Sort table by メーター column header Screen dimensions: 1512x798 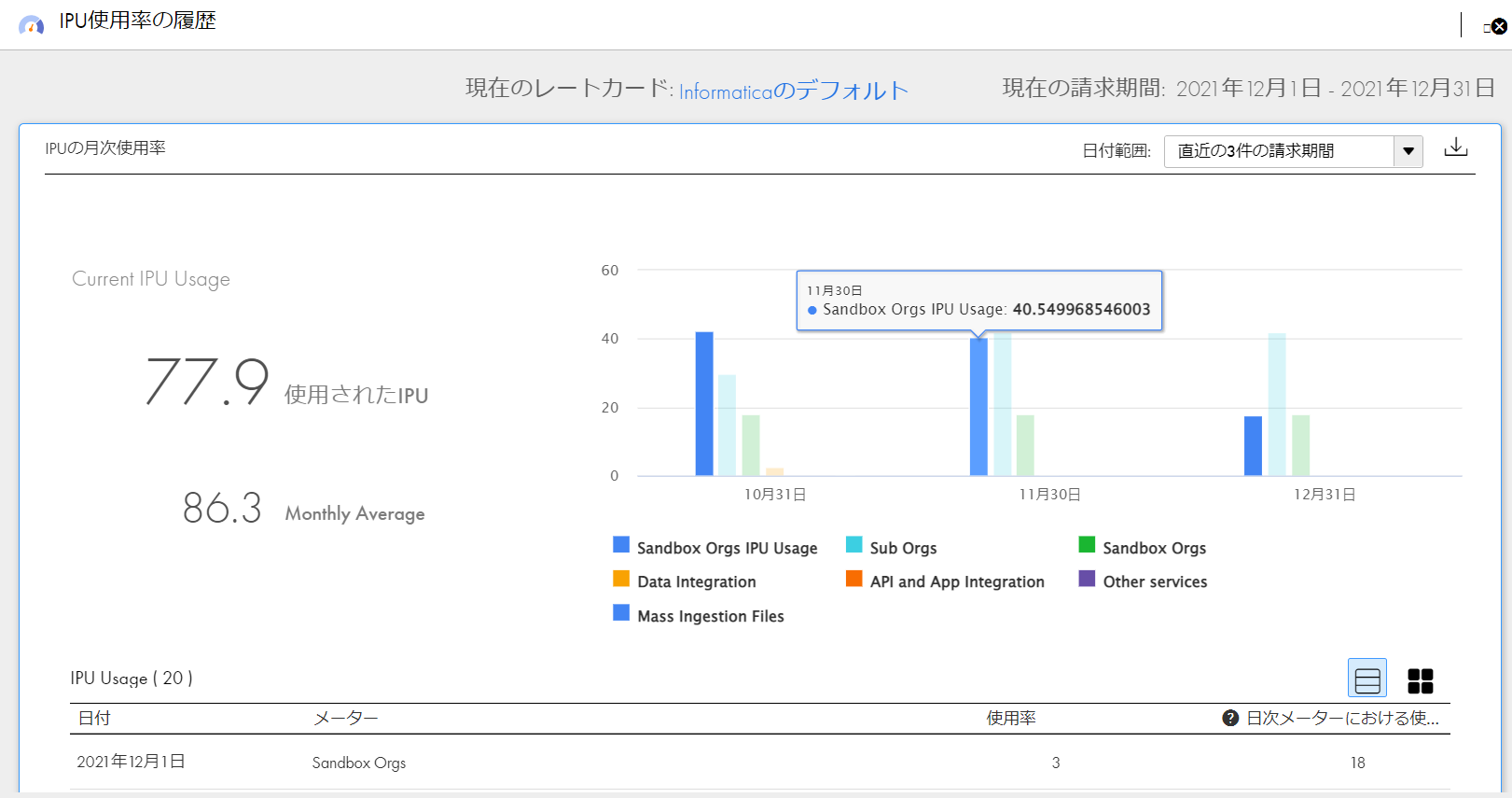pos(345,719)
